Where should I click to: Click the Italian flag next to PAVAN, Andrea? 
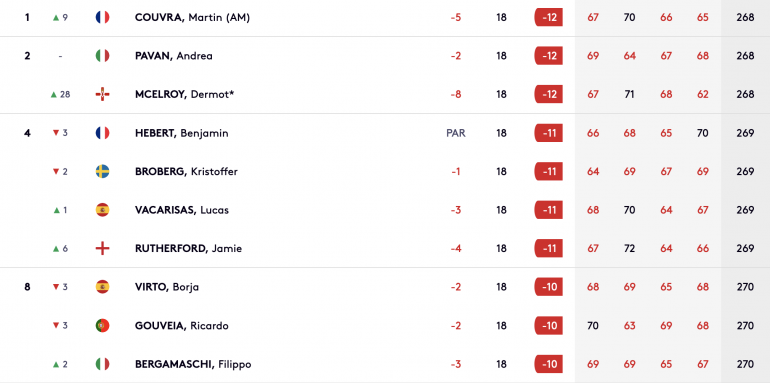(102, 56)
